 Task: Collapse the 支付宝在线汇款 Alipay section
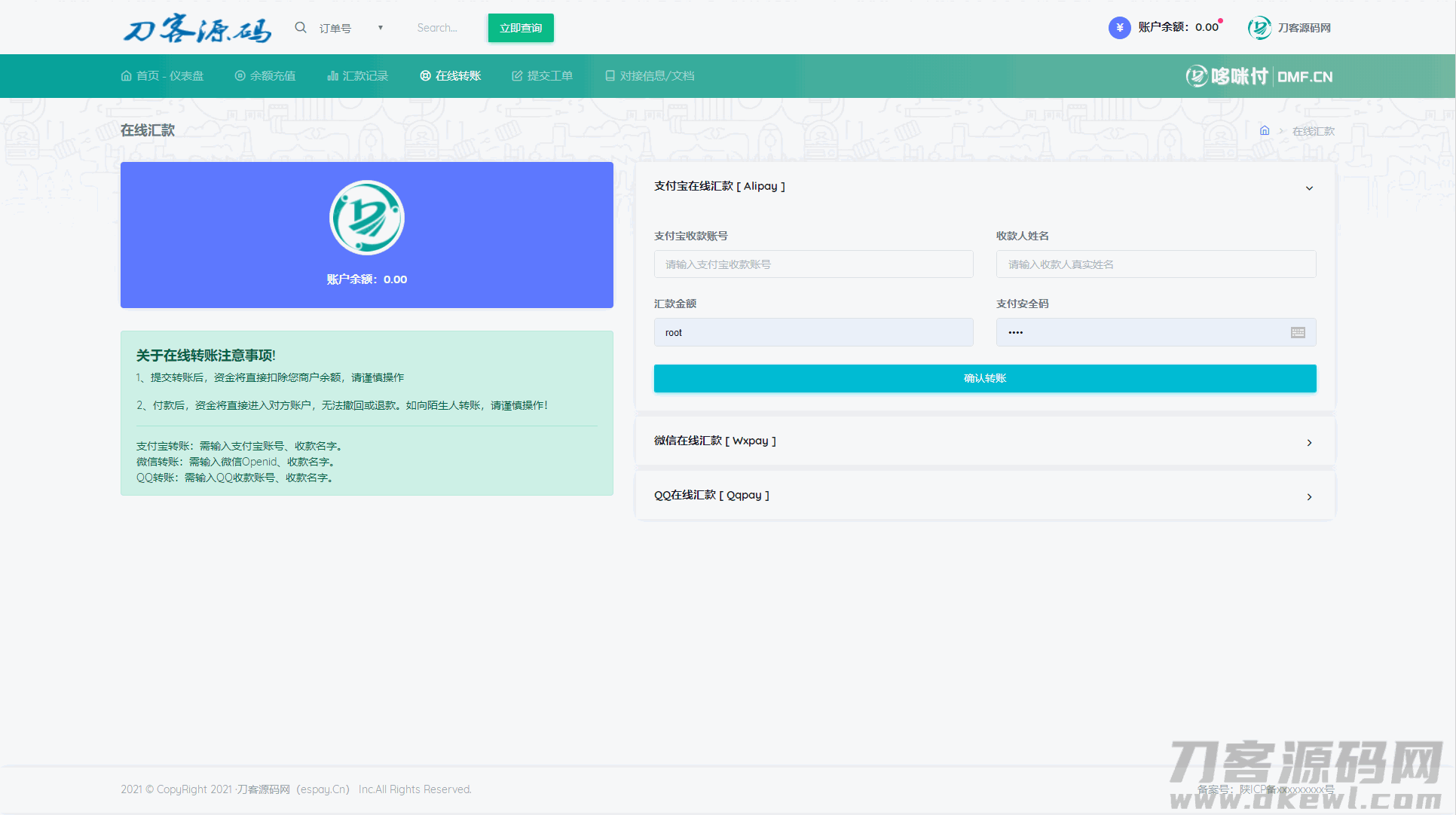point(1309,188)
